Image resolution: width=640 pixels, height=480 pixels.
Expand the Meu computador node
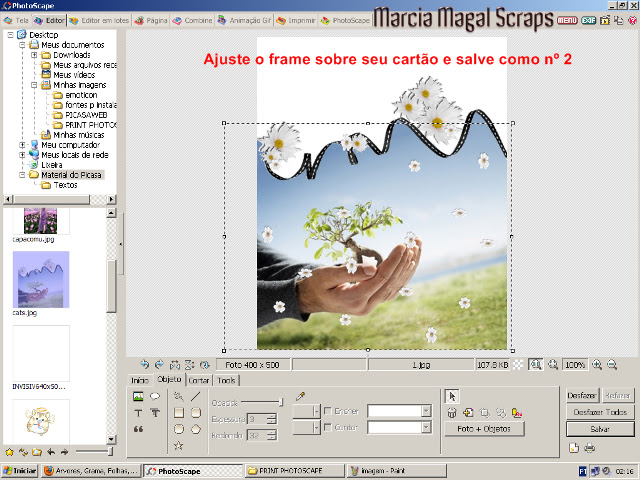[x=22, y=145]
